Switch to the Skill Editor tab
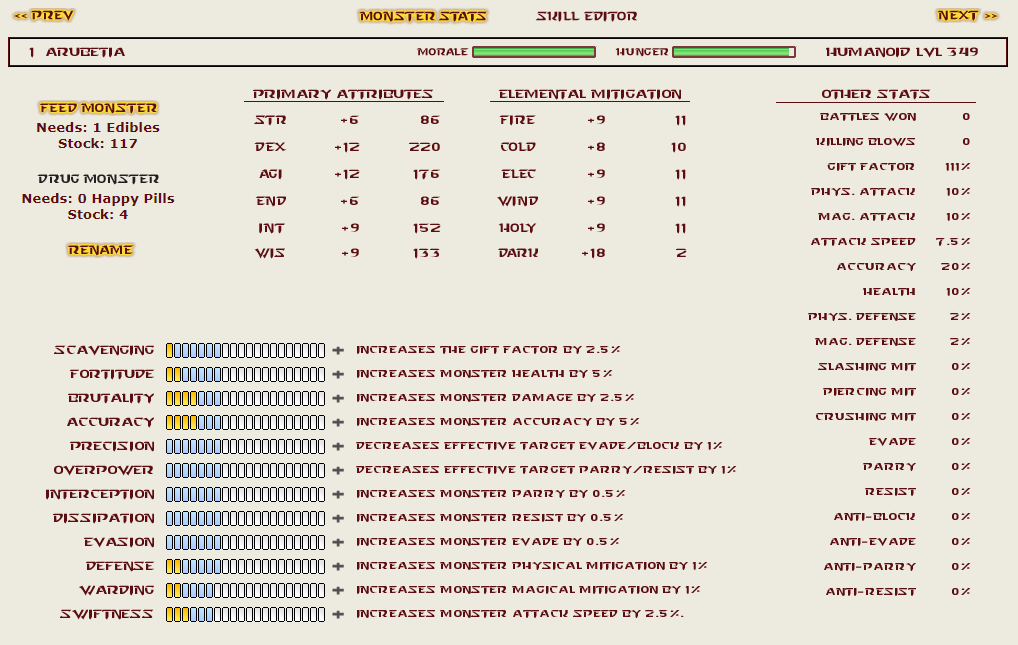 pos(586,16)
